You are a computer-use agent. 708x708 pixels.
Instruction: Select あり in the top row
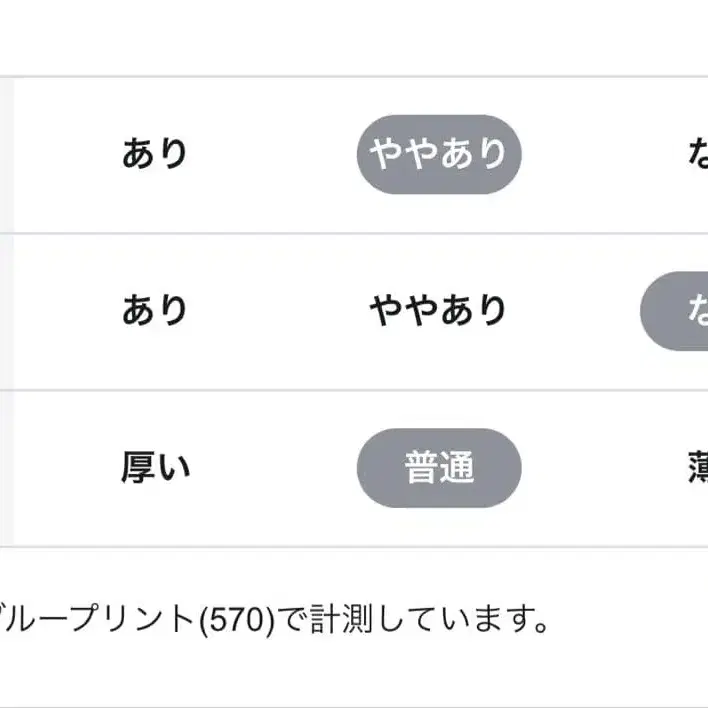point(155,154)
